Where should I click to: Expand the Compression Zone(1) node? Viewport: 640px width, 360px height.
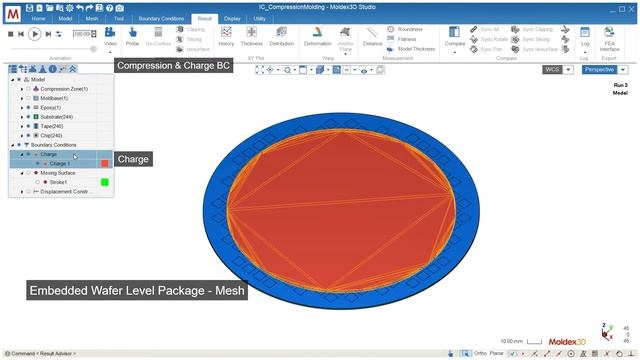[22, 89]
